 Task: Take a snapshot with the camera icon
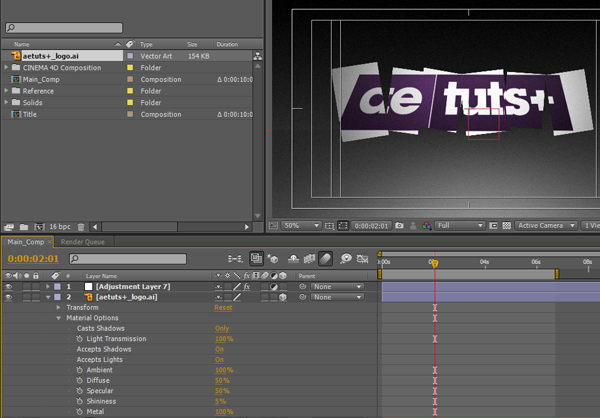tap(399, 225)
